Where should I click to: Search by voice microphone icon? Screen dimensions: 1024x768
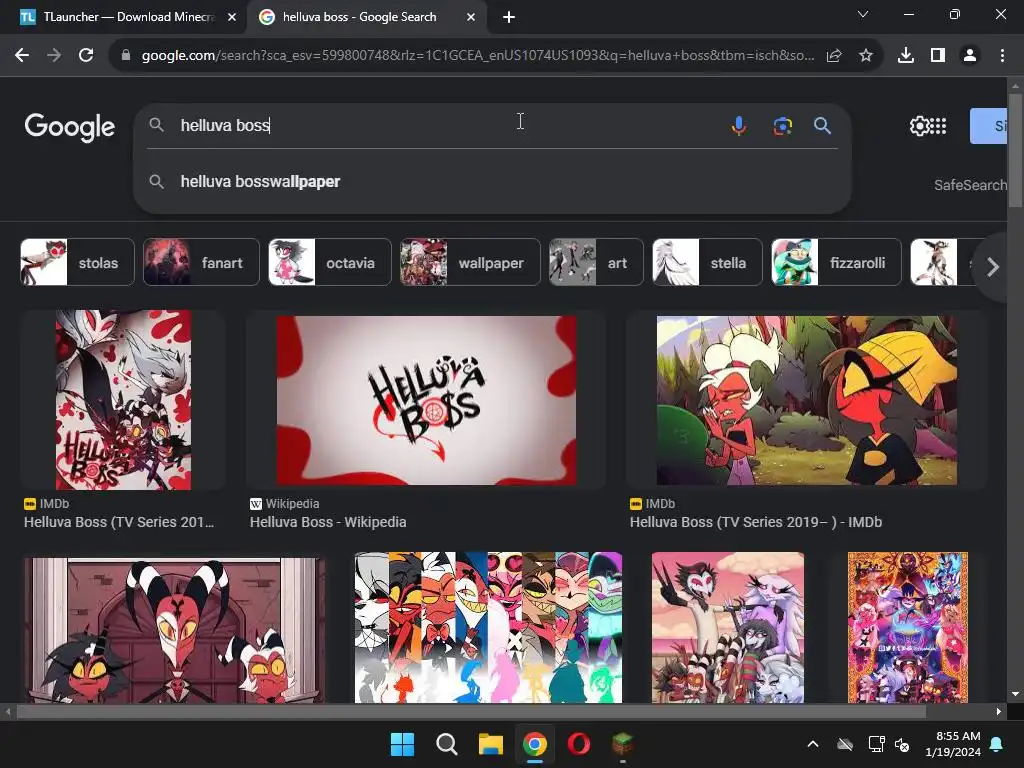tap(739, 125)
